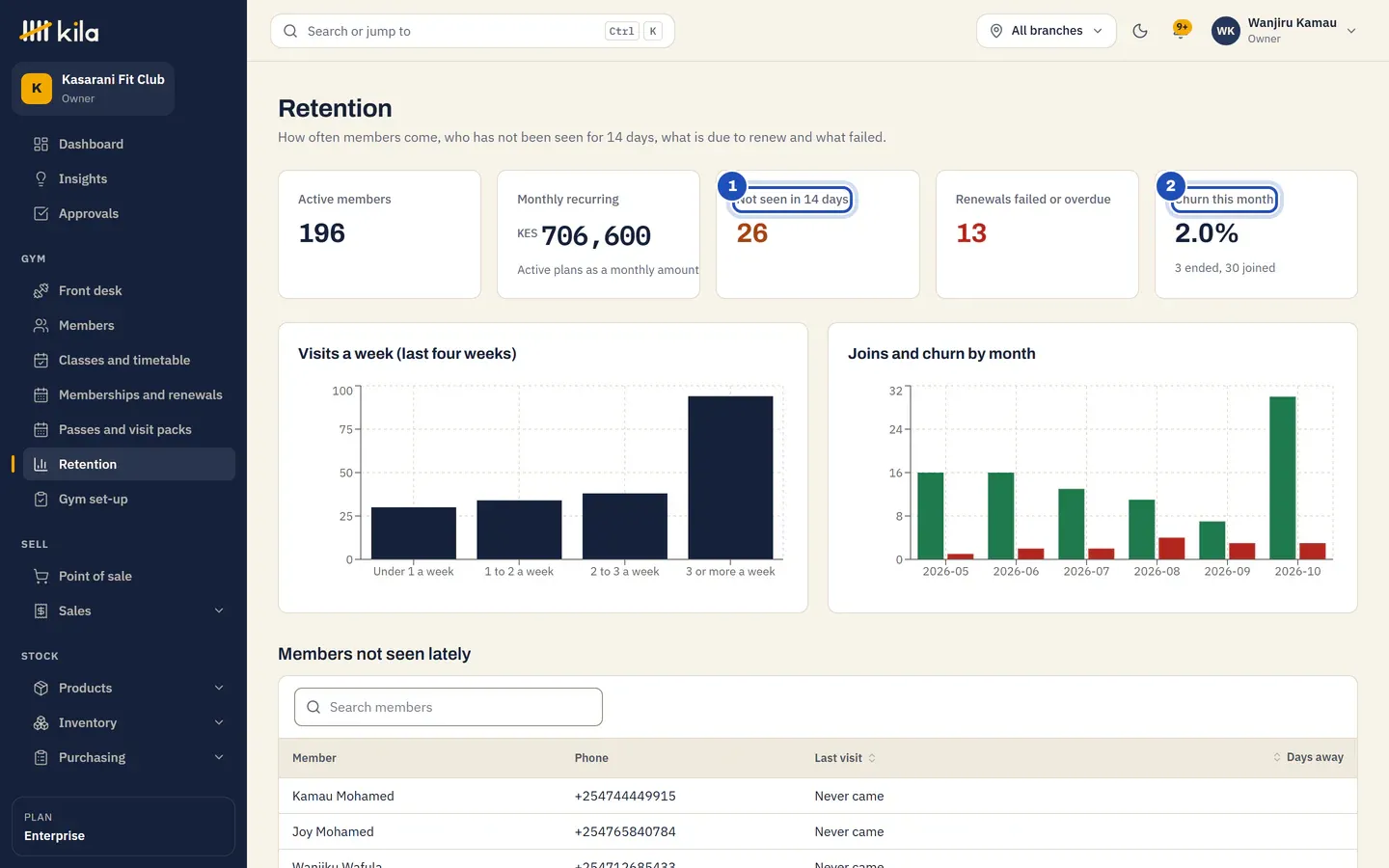Sort the table by Last visit

click(x=845, y=758)
